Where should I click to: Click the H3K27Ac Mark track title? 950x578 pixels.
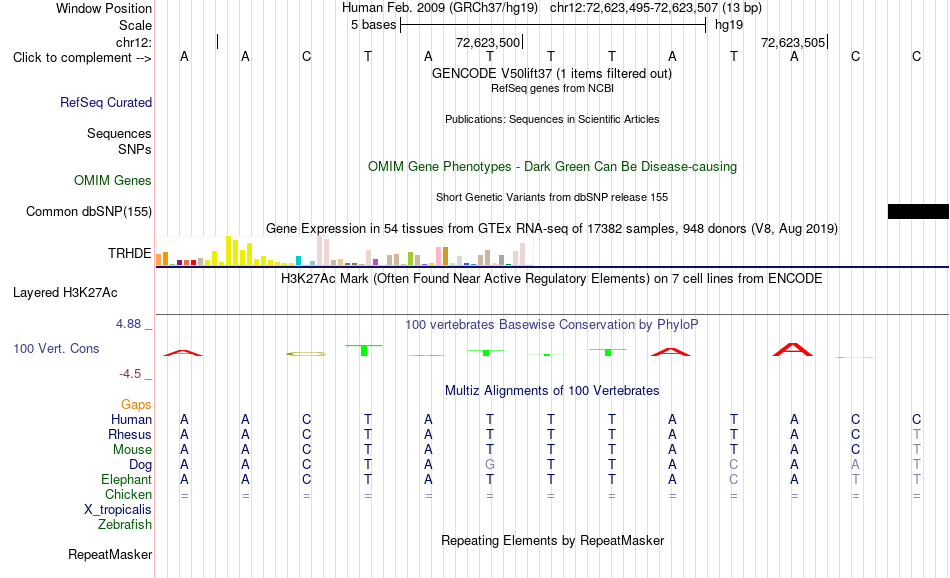point(552,279)
